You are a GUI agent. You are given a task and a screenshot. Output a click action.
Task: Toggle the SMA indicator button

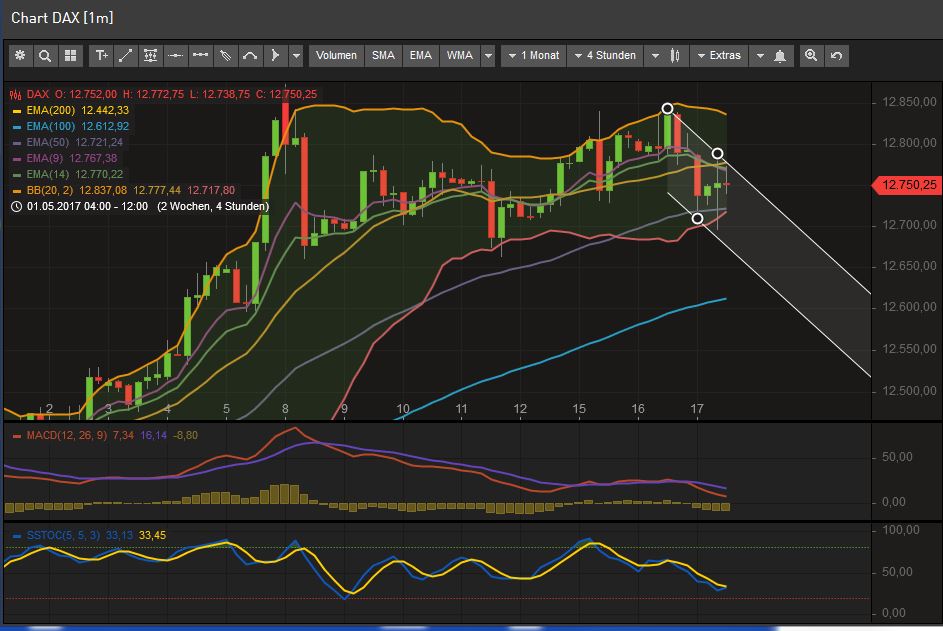[x=383, y=55]
